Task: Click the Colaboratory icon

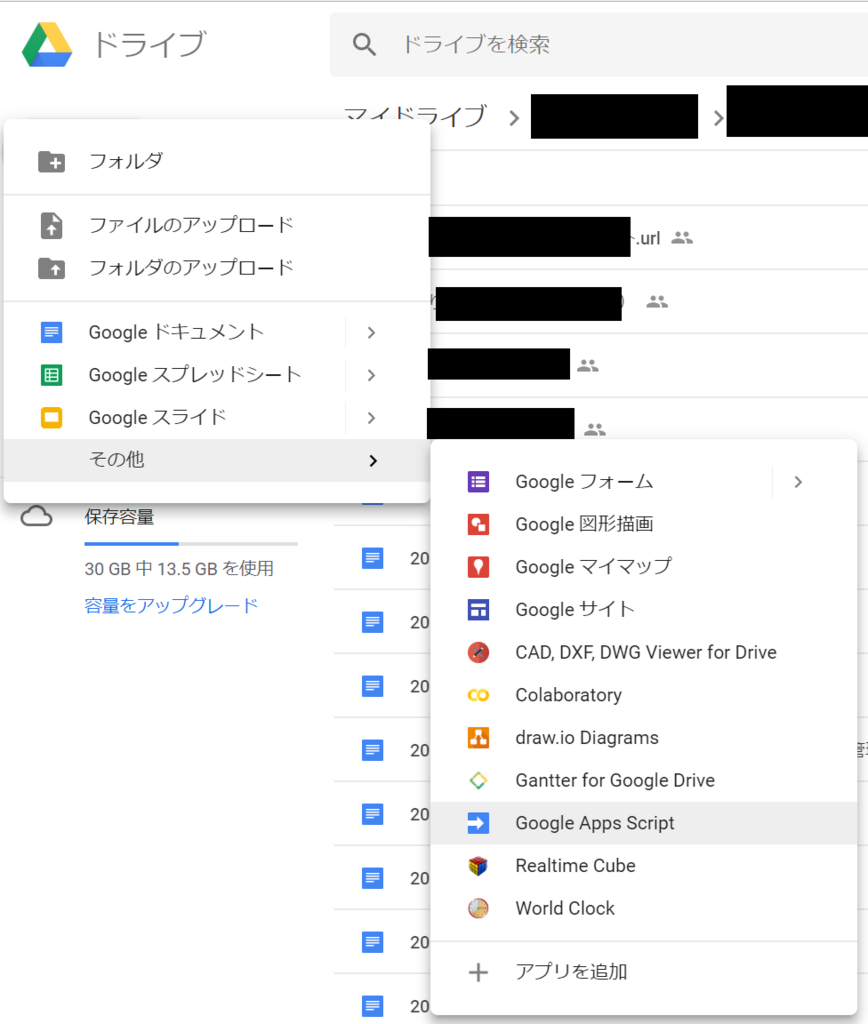Action: tap(478, 695)
